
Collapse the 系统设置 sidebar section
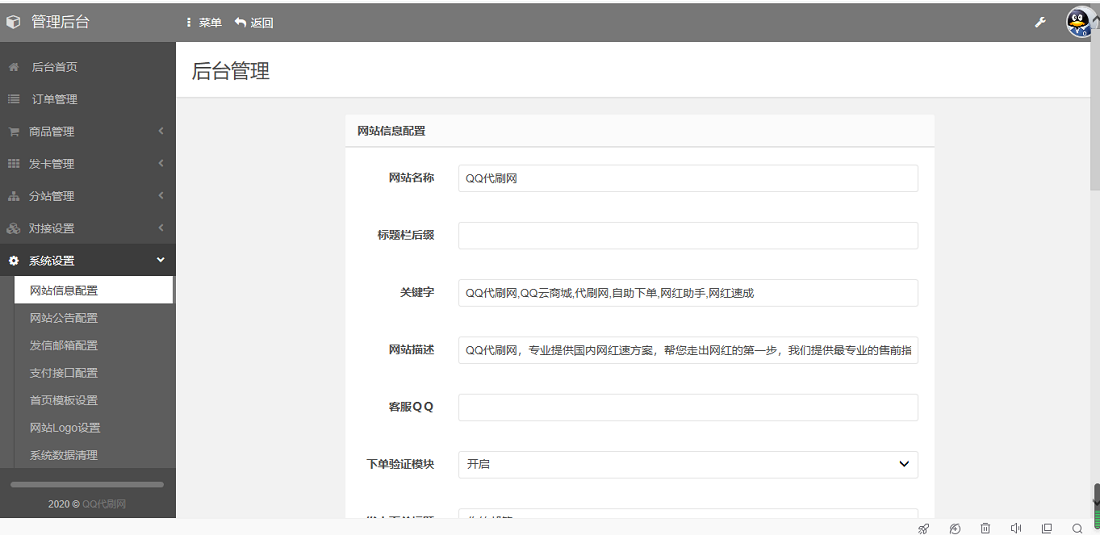tap(87, 261)
